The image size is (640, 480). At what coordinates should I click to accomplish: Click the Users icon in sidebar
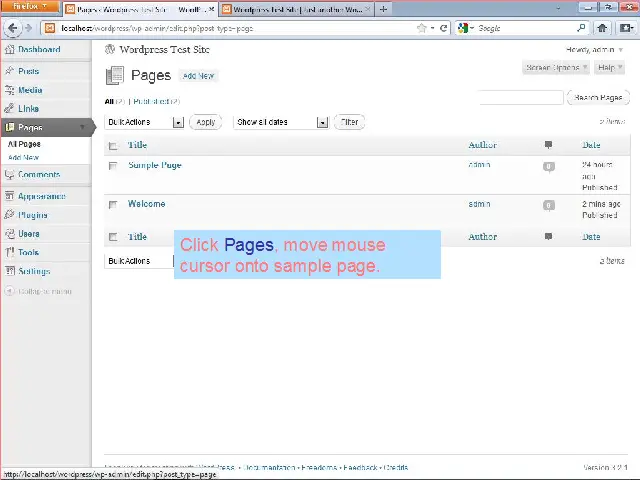[9, 234]
